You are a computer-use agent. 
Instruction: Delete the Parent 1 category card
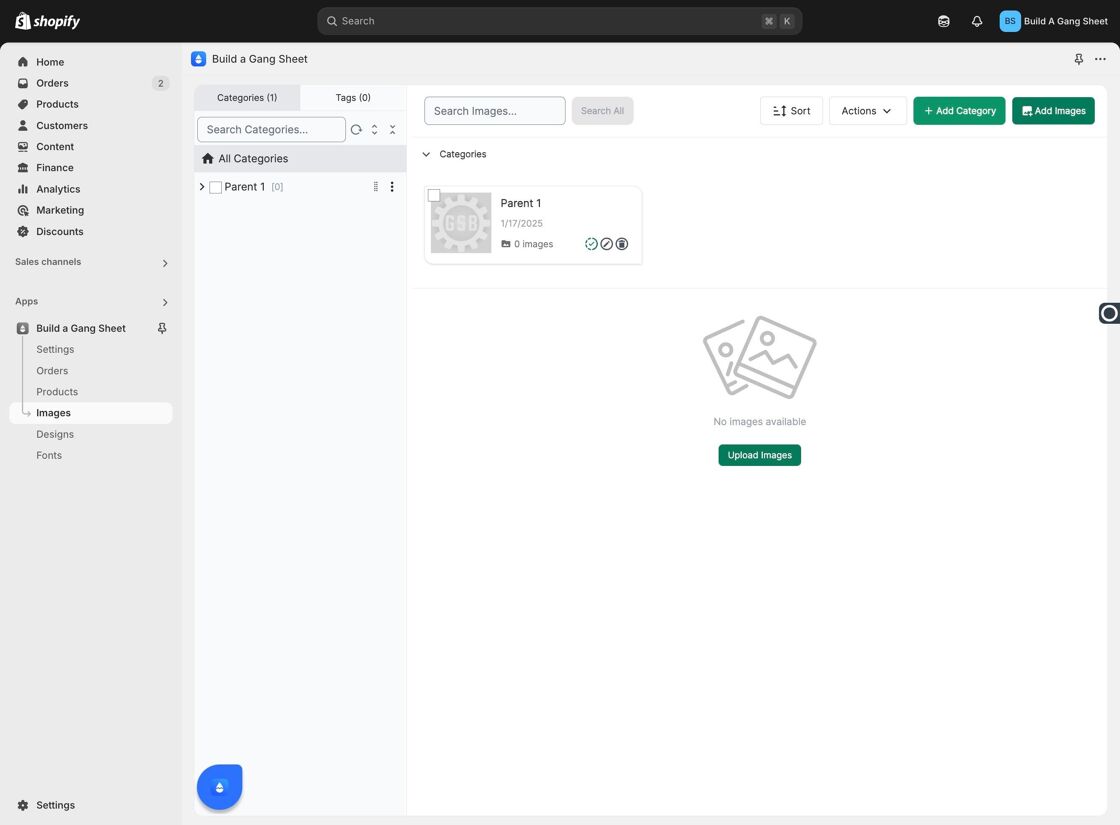tap(622, 244)
